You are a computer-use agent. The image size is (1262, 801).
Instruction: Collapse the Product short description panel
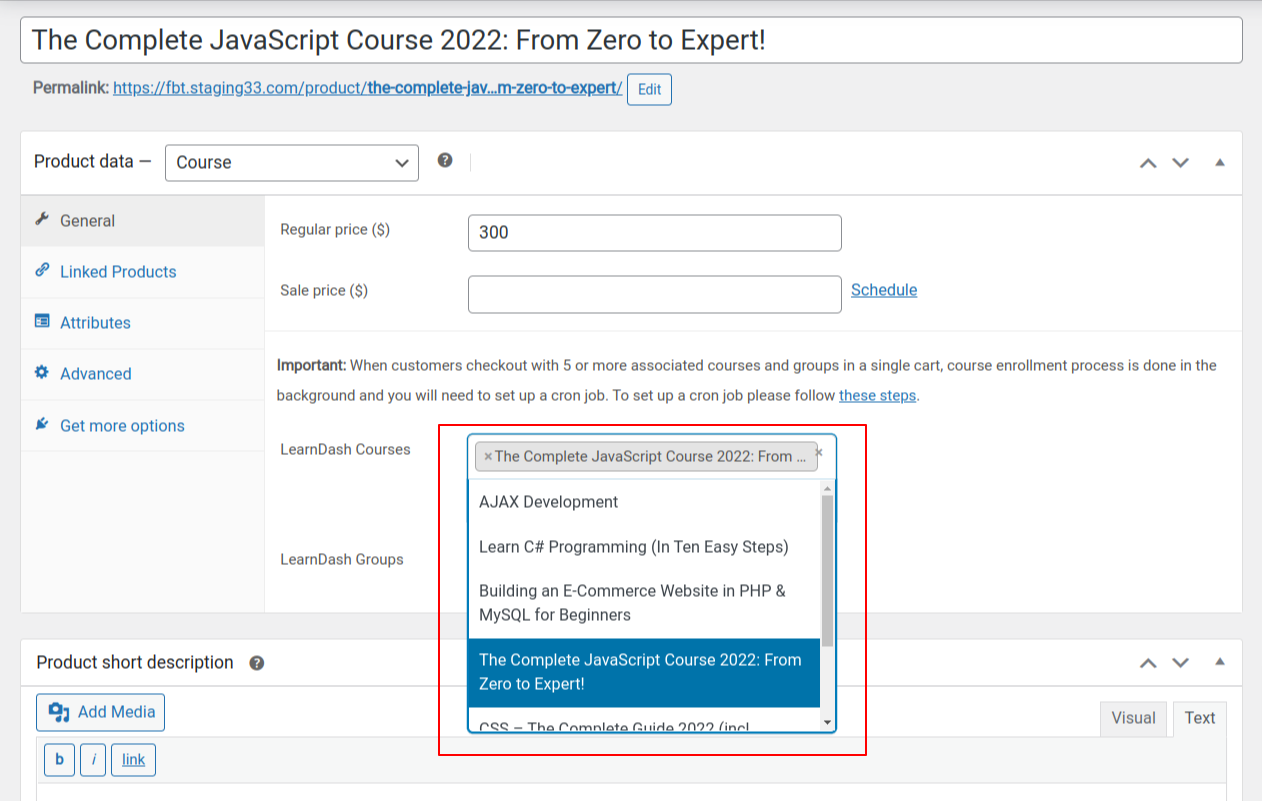(x=1219, y=662)
